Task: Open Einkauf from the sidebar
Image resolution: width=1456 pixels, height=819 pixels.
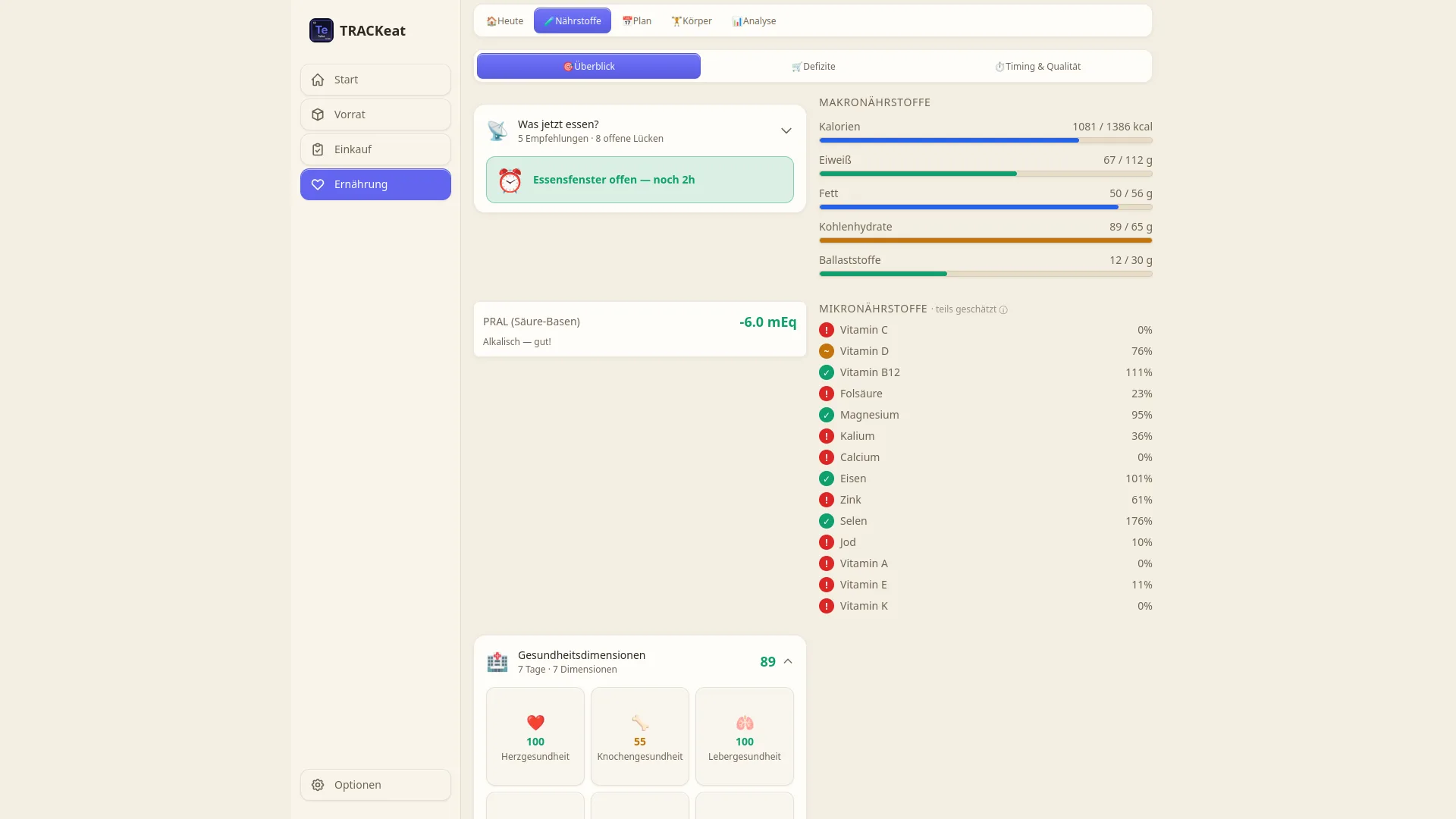Action: coord(375,149)
